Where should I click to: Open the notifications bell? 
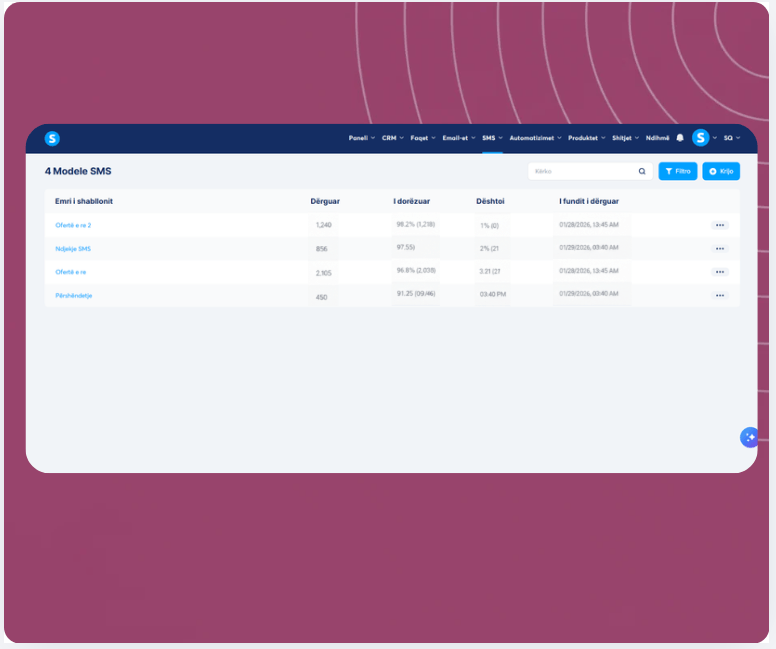(680, 138)
